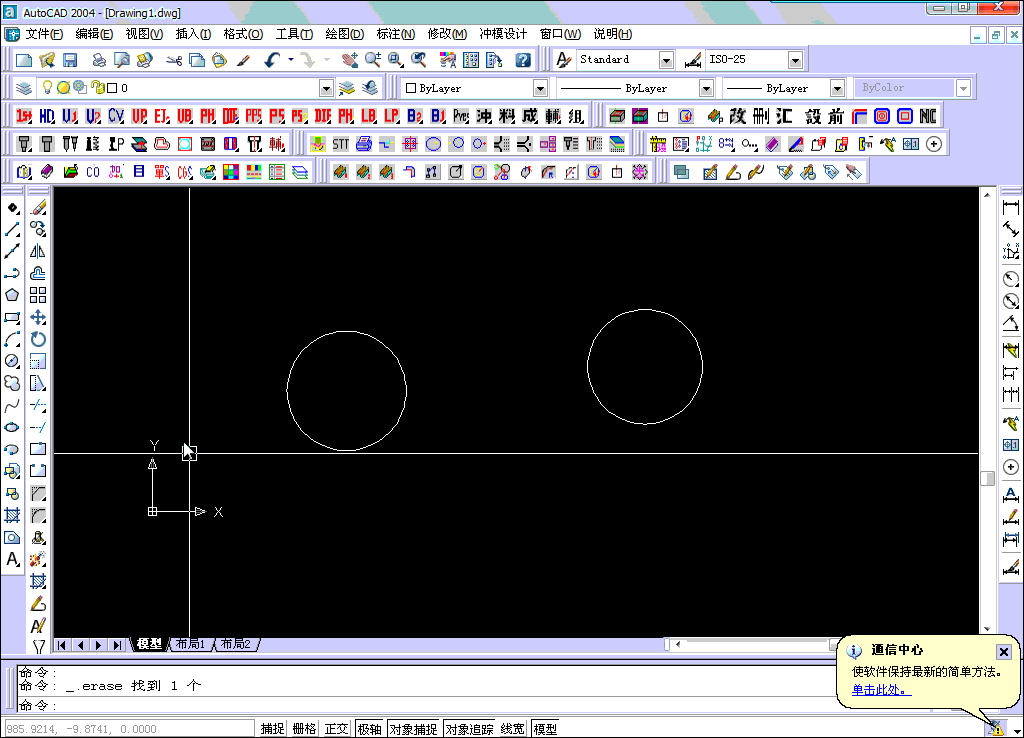Open the 绘图(D) menu
The height and width of the screenshot is (738, 1024).
[344, 34]
